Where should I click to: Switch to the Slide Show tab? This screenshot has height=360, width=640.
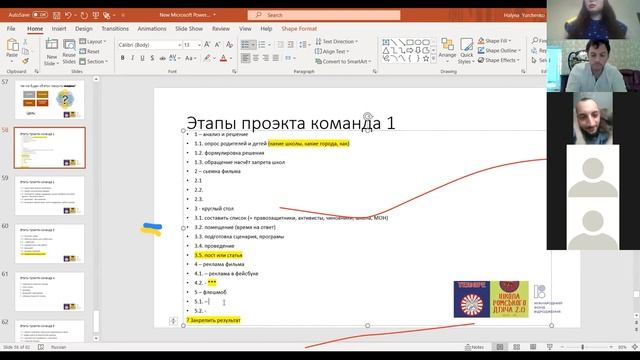189,29
